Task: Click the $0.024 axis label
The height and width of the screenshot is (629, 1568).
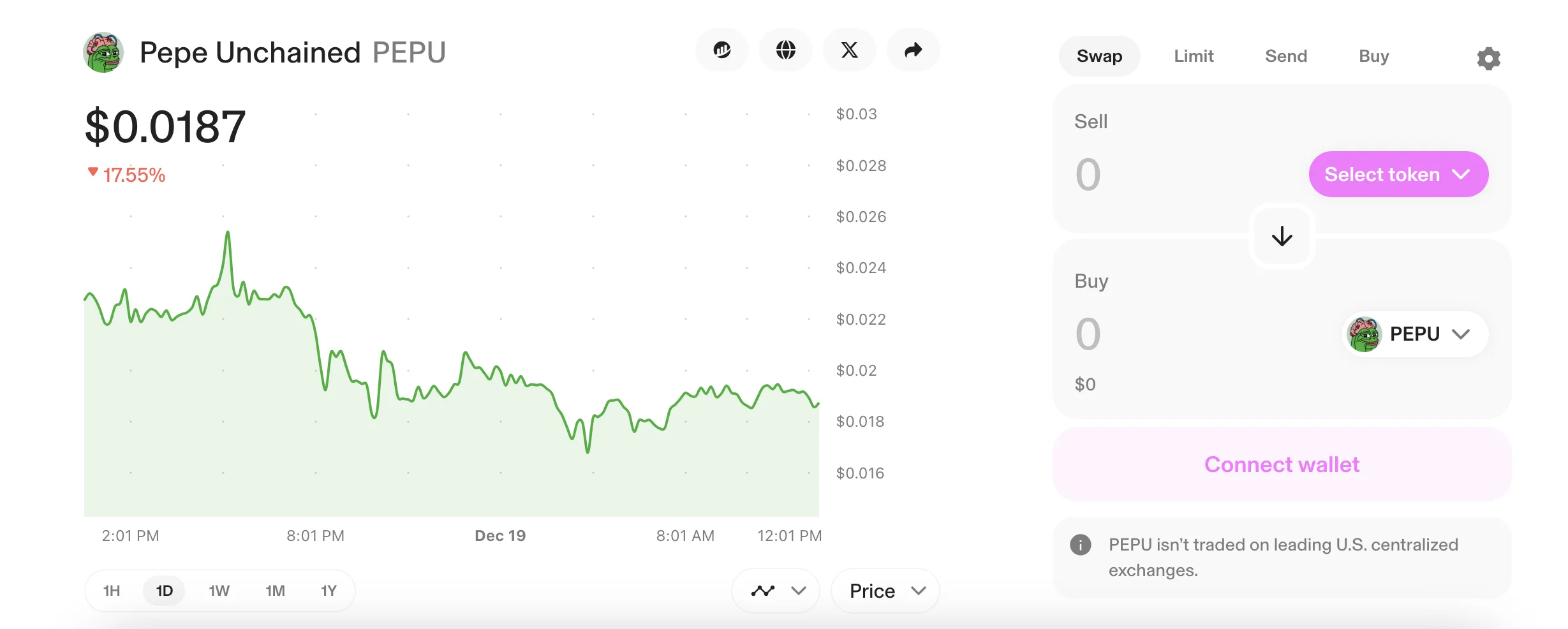Action: (861, 268)
